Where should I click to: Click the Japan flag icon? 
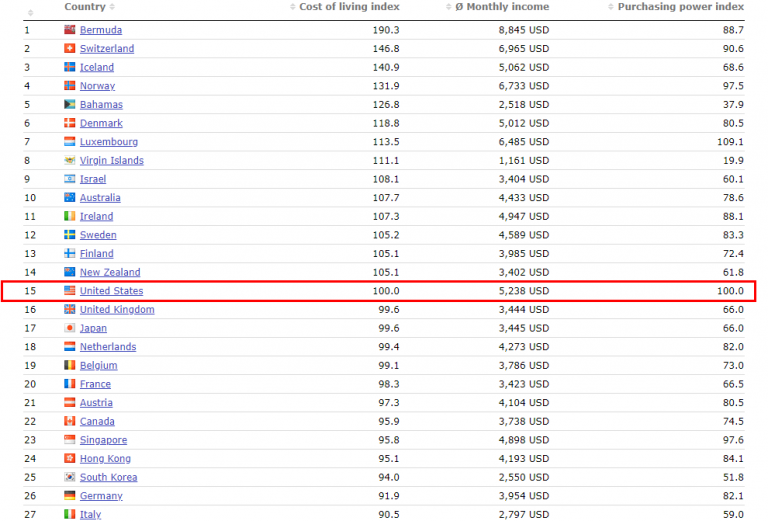70,328
